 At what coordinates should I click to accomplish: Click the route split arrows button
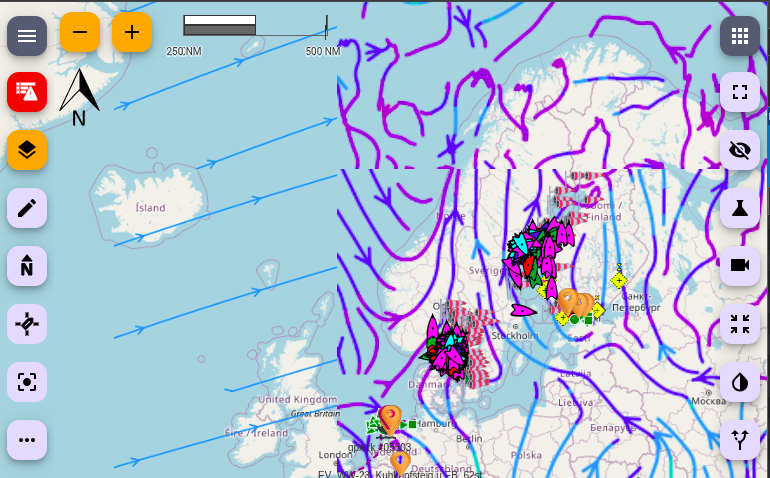pyautogui.click(x=740, y=440)
